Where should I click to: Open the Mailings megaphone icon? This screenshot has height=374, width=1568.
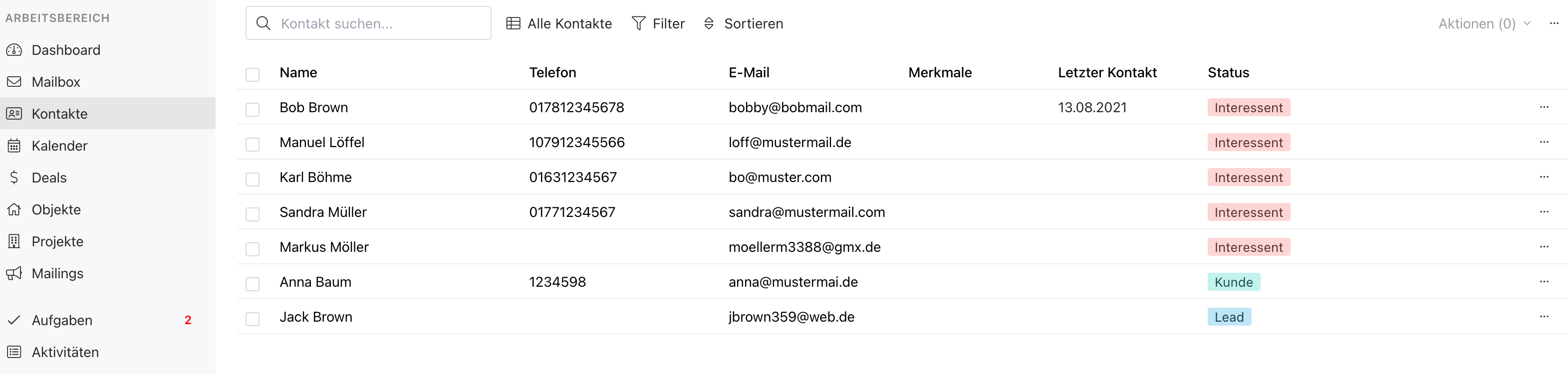14,273
